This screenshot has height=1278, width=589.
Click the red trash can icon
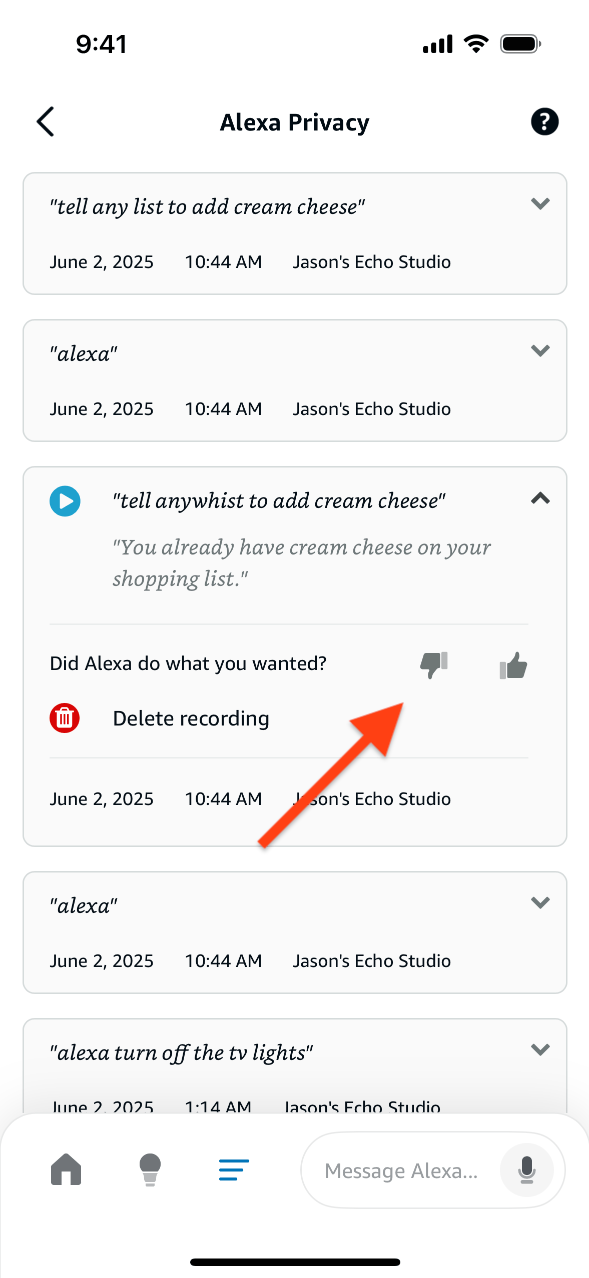coord(65,718)
